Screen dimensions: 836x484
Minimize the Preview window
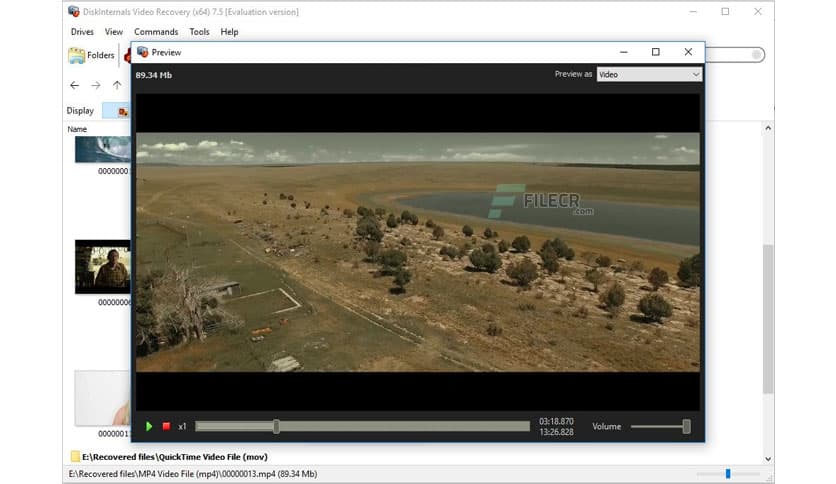coord(624,52)
